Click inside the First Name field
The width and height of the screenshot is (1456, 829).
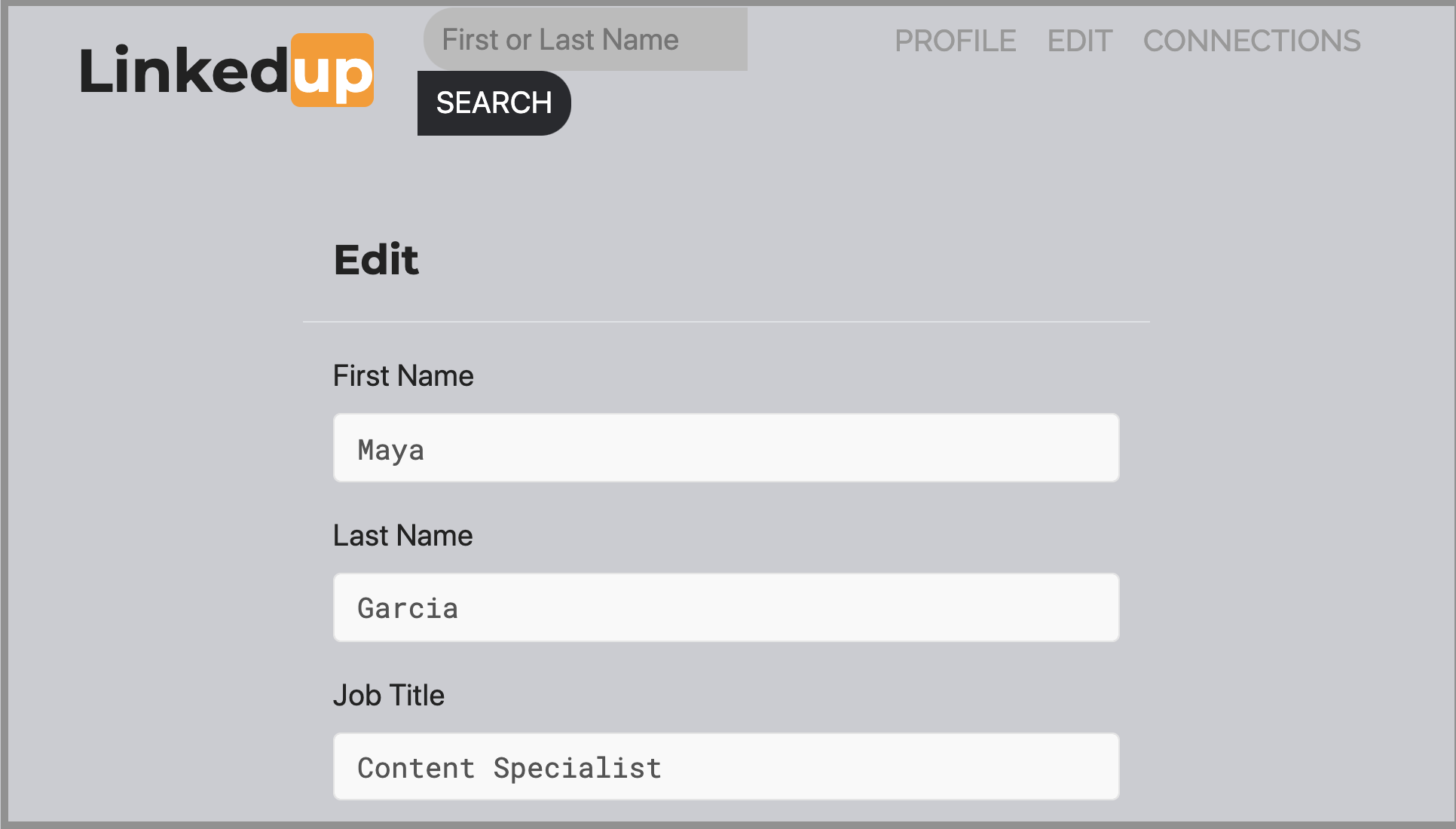(x=726, y=447)
